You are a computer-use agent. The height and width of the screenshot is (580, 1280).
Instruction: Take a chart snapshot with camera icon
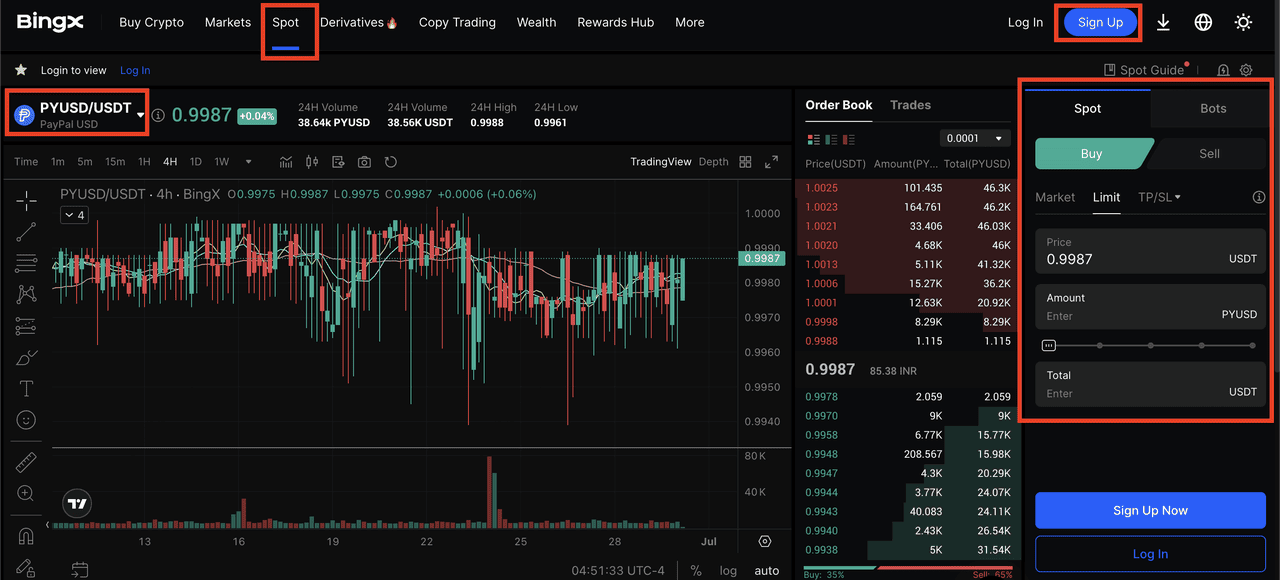pos(364,162)
